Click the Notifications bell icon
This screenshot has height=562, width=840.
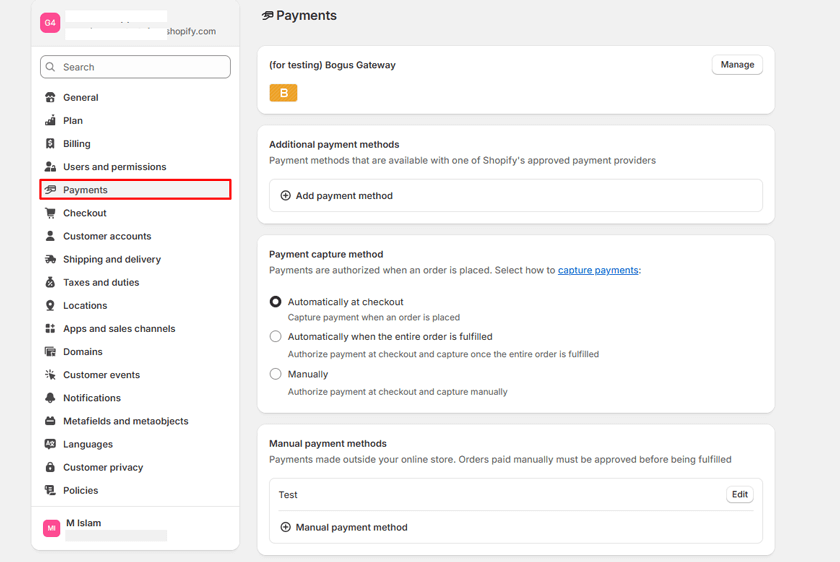tap(50, 398)
